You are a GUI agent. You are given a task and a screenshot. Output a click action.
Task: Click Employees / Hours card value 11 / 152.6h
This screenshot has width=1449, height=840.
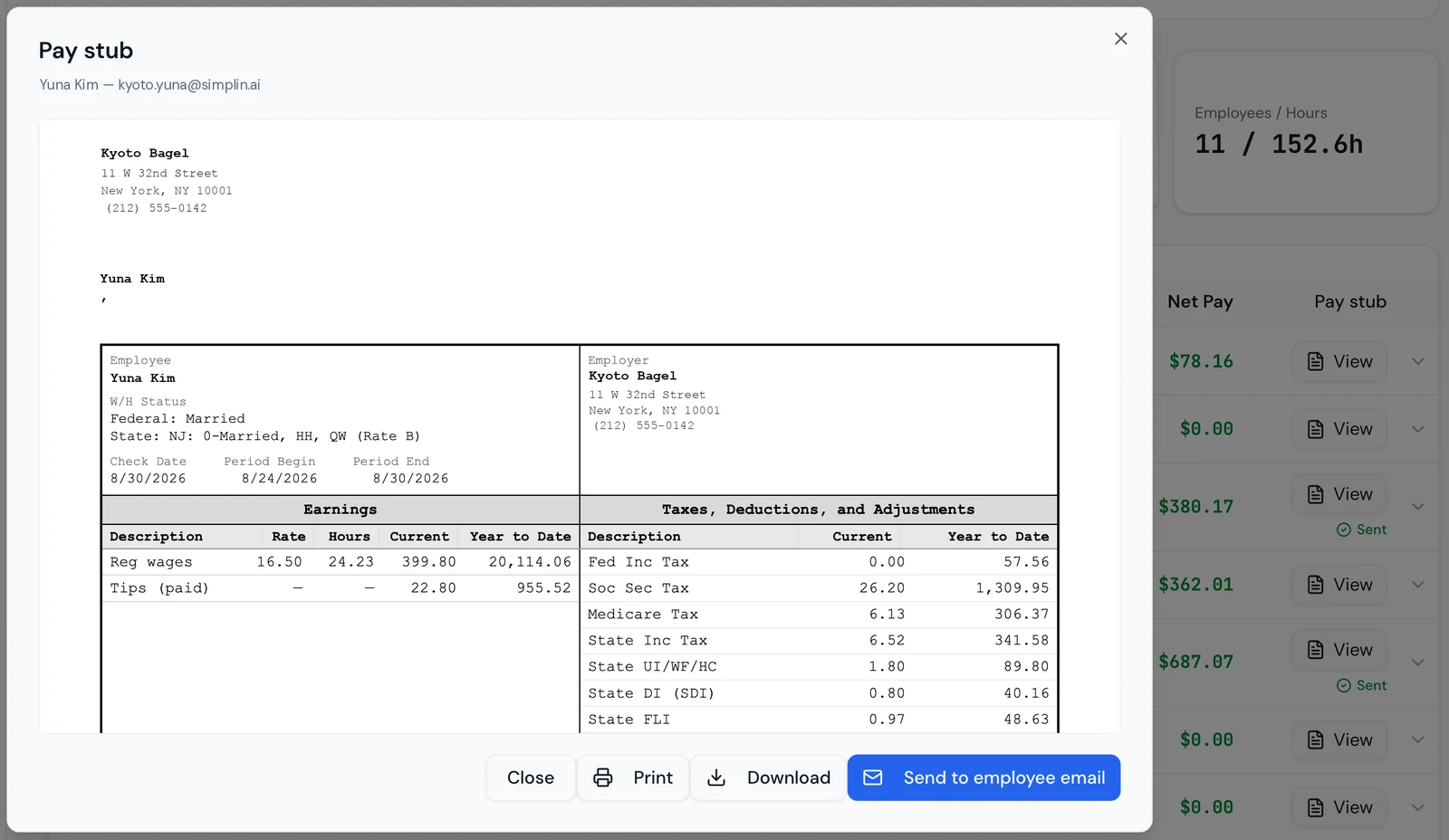click(1279, 144)
